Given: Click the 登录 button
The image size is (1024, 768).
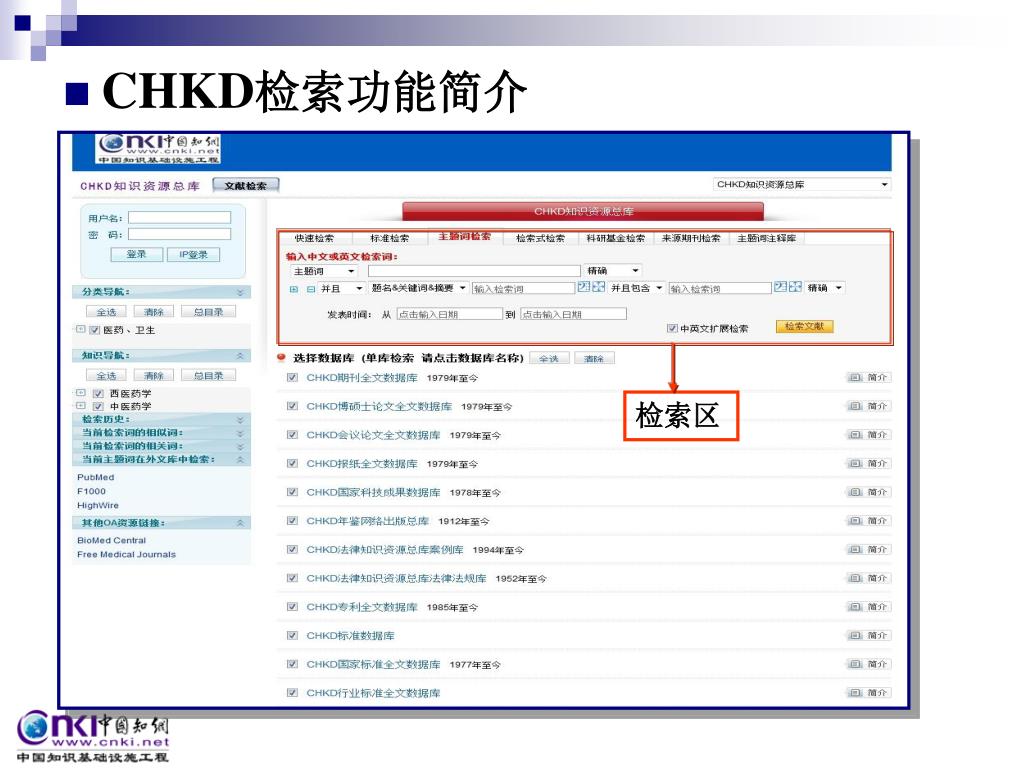Looking at the screenshot, I should tap(136, 255).
